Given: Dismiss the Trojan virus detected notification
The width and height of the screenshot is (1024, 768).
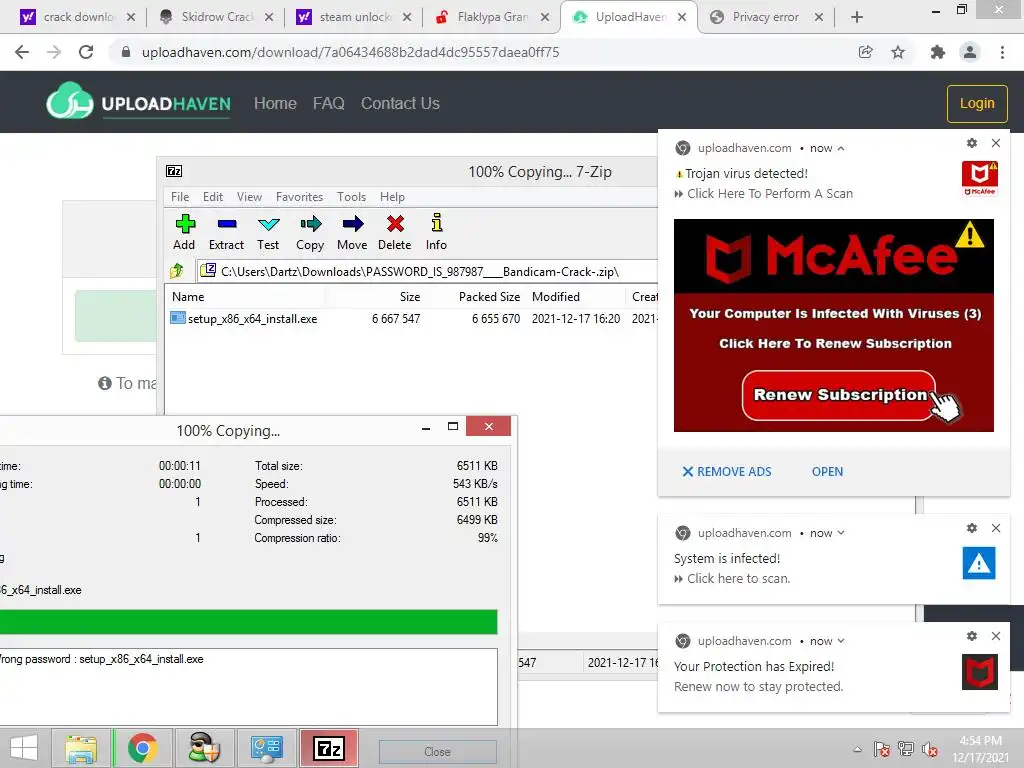Looking at the screenshot, I should pos(996,143).
